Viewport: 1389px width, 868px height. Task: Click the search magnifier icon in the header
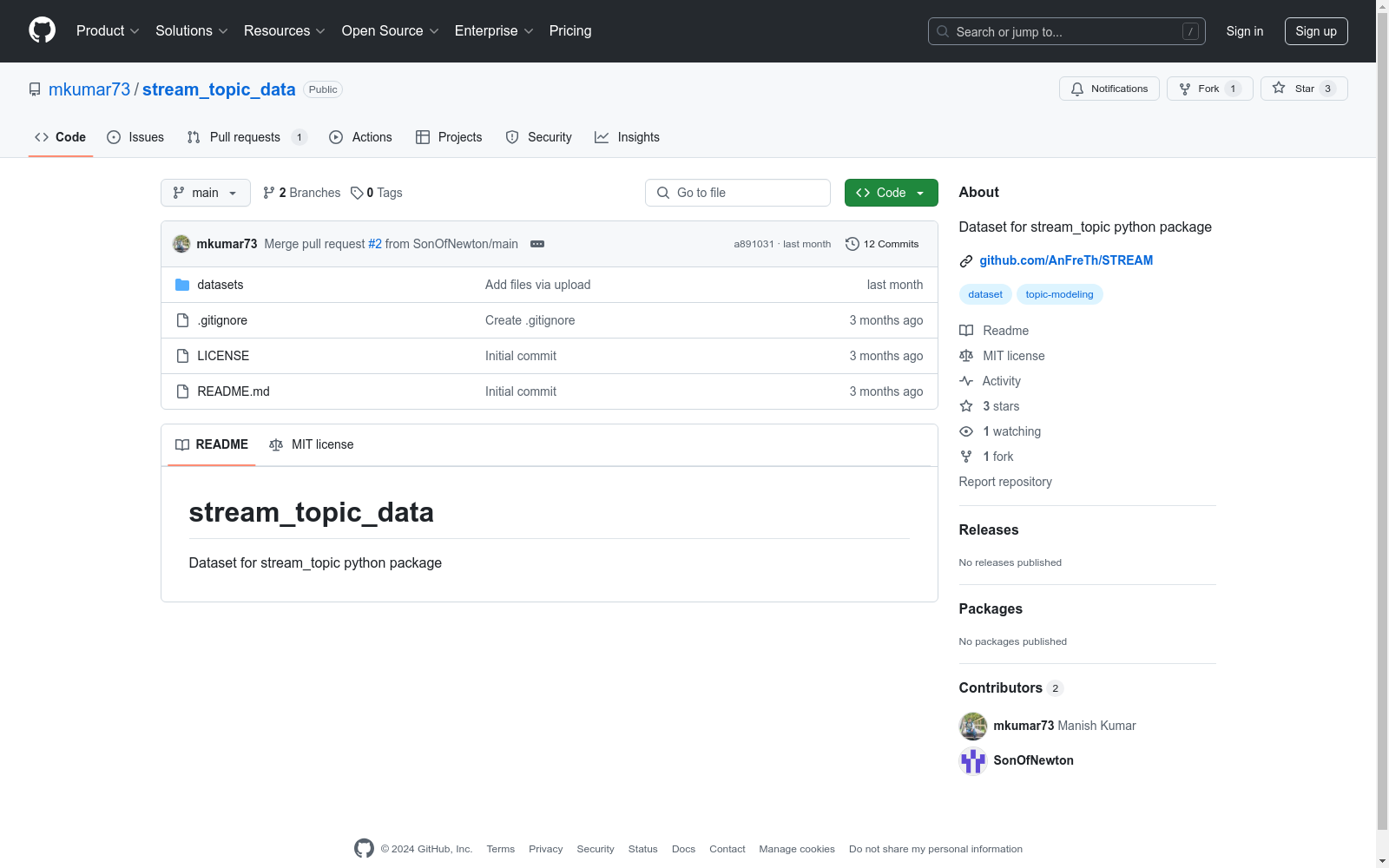[943, 31]
